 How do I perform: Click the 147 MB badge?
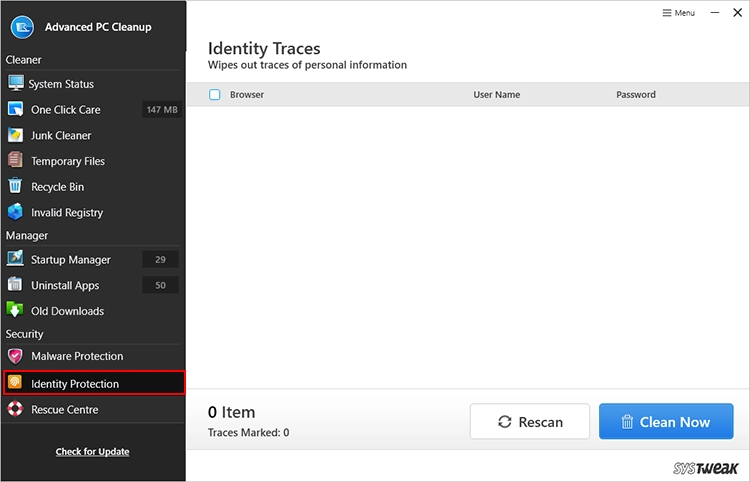click(x=162, y=110)
